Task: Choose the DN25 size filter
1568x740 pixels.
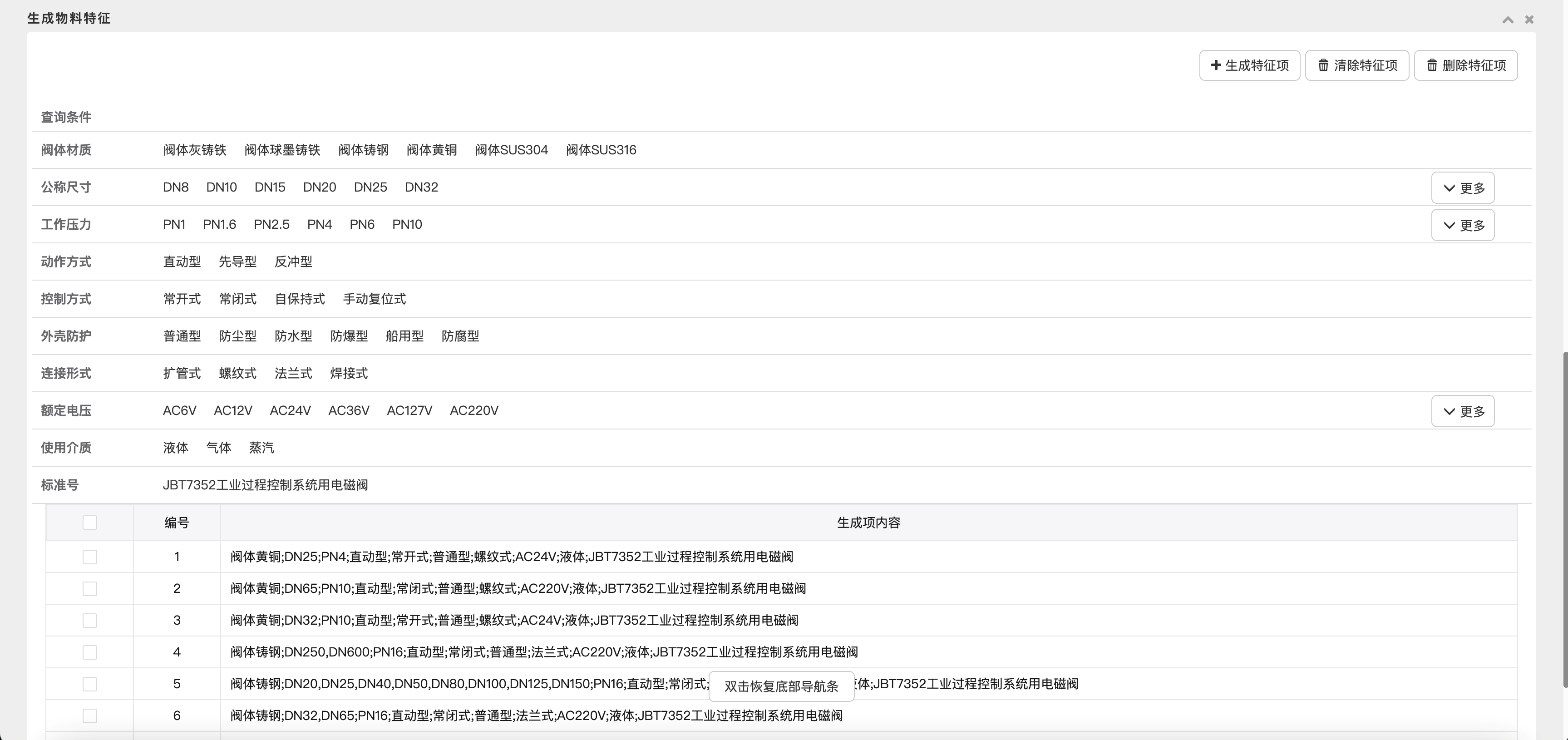Action: (370, 187)
